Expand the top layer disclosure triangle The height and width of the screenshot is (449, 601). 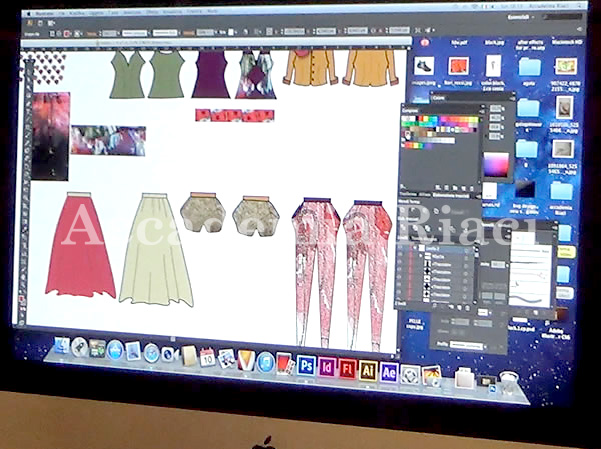pos(415,248)
